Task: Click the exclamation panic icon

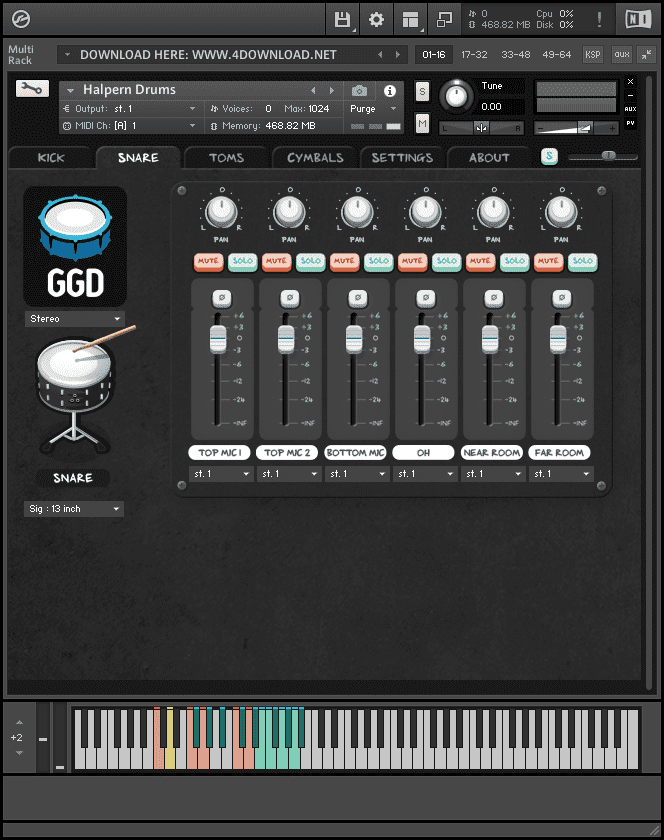Action: 599,20
